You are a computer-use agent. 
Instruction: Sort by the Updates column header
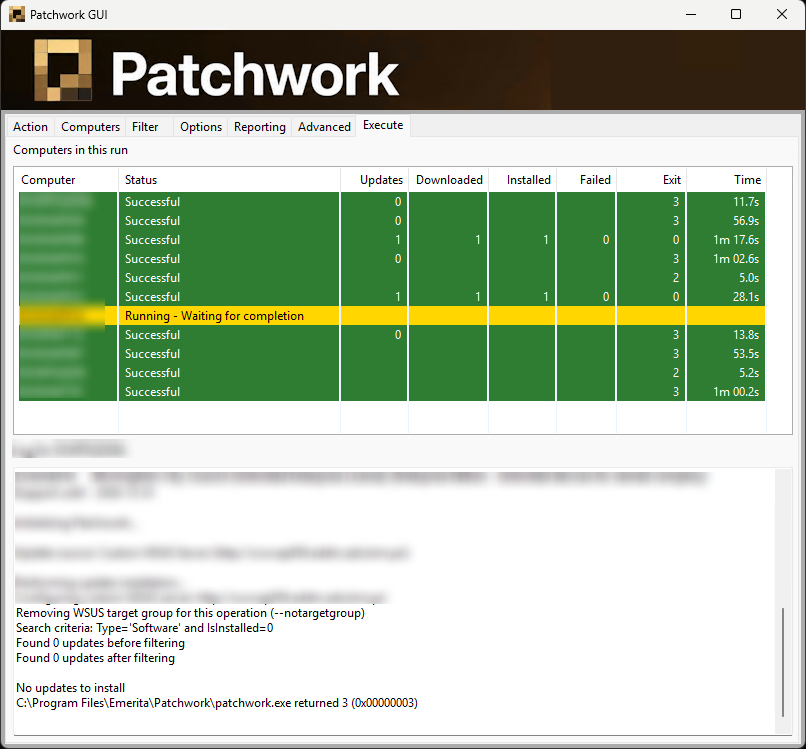(x=374, y=180)
